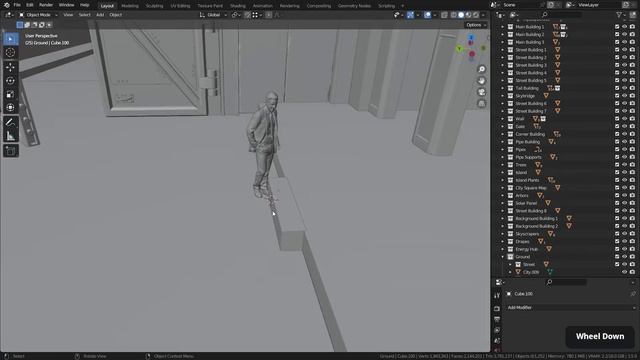Disable rendering for the Trees collection
640x360 pixels.
click(x=632, y=165)
